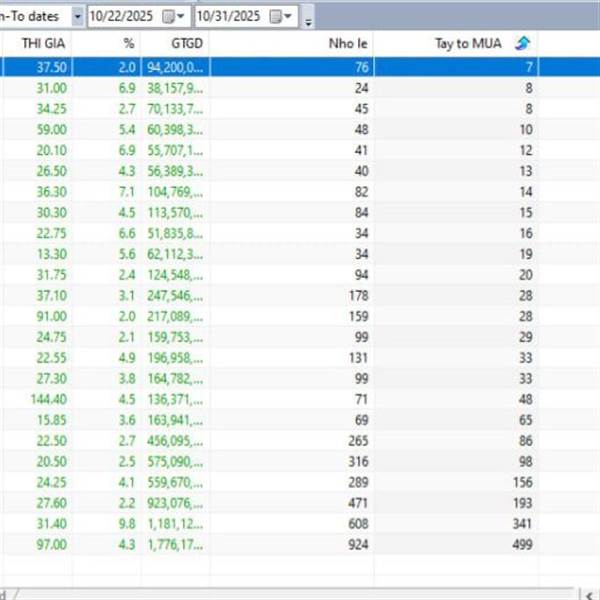Click Nho le value 608
Viewport: 600px width, 600px height.
tap(359, 523)
